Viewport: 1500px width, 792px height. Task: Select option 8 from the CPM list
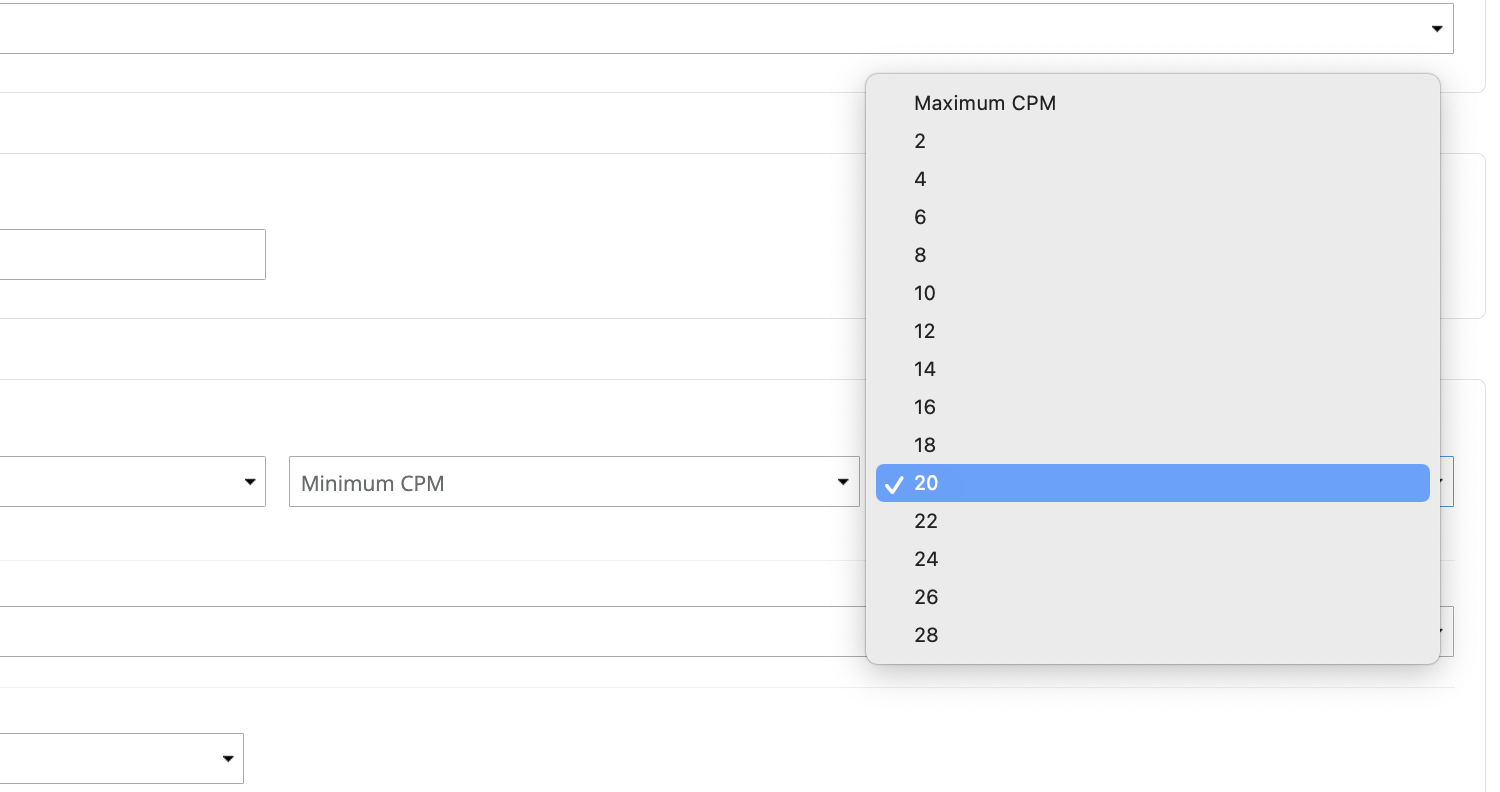(x=920, y=255)
